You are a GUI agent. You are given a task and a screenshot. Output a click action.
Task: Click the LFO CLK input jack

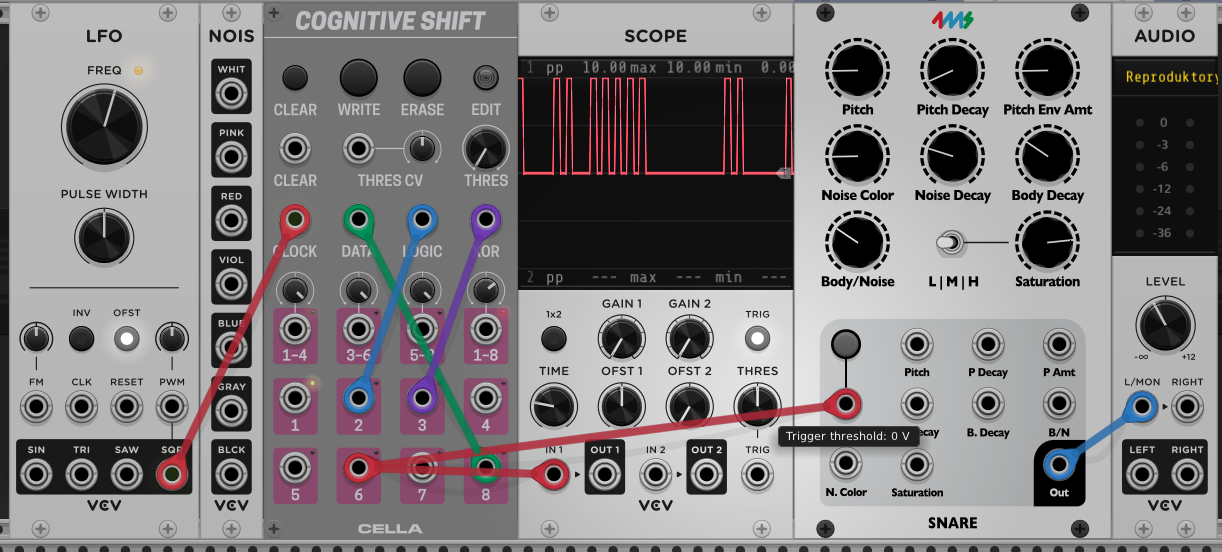tap(81, 407)
